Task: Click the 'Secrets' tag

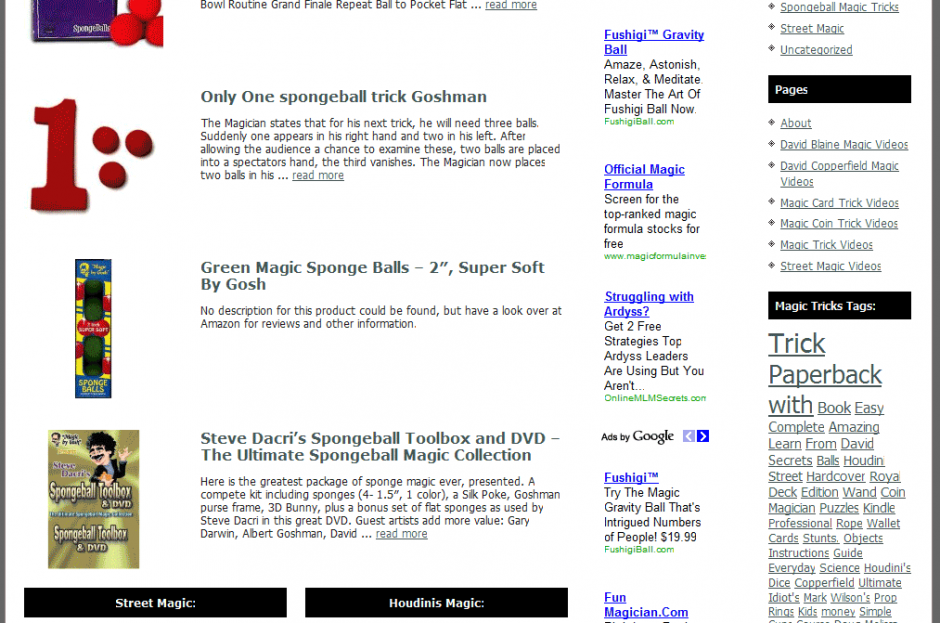Action: 790,461
